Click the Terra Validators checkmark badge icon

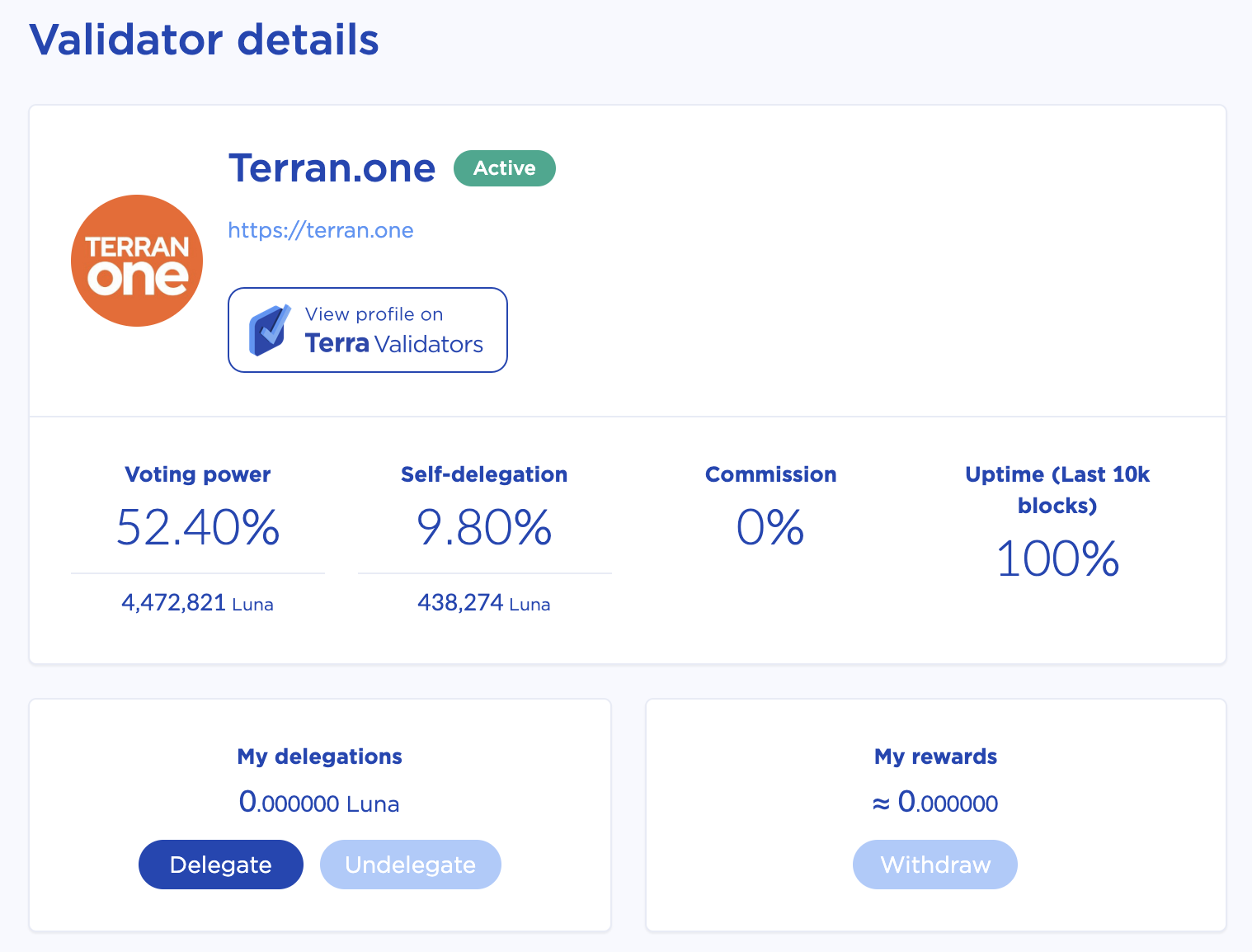pyautogui.click(x=270, y=330)
